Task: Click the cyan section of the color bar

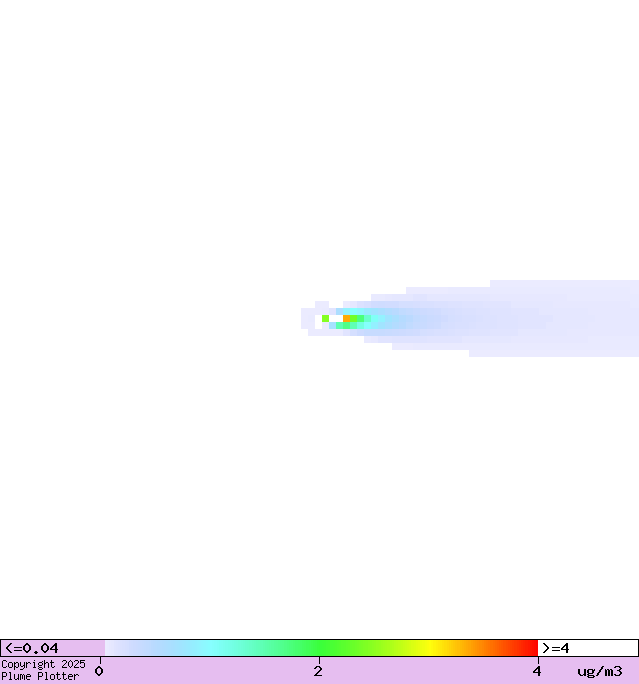Action: click(210, 648)
